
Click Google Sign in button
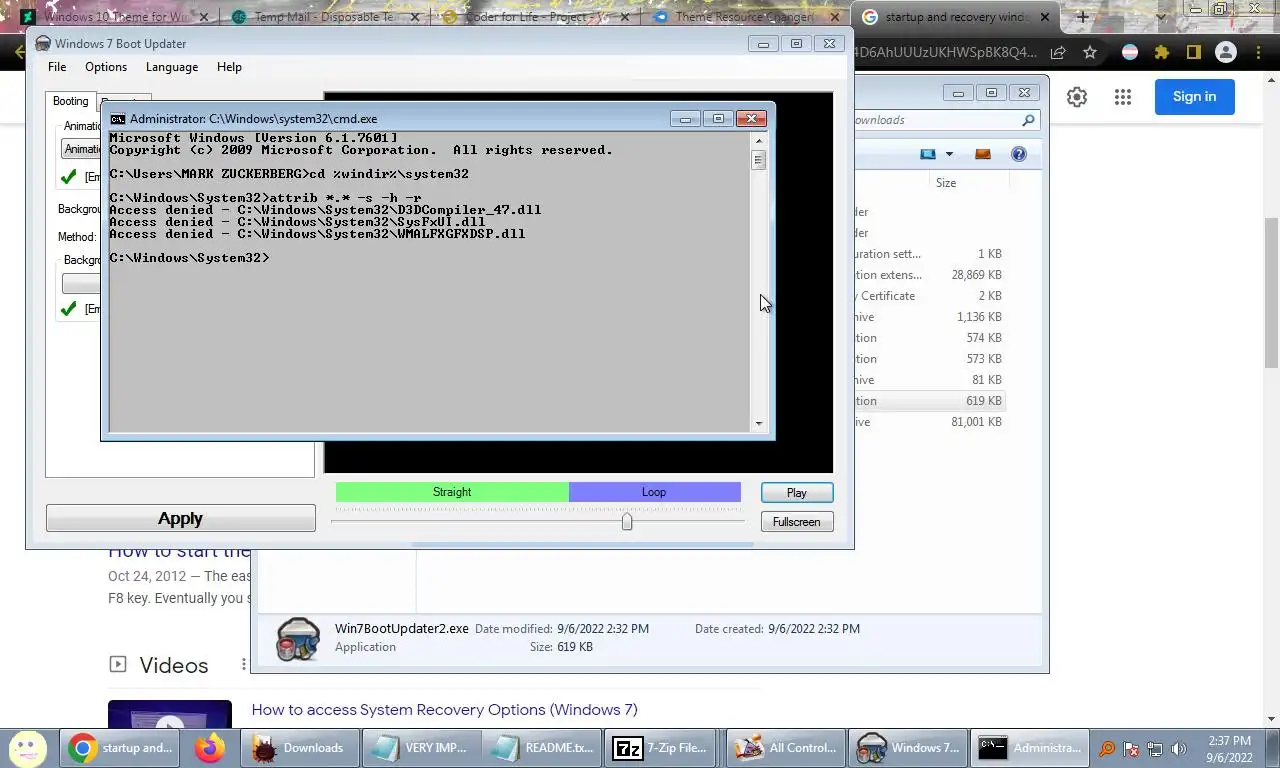point(1194,97)
